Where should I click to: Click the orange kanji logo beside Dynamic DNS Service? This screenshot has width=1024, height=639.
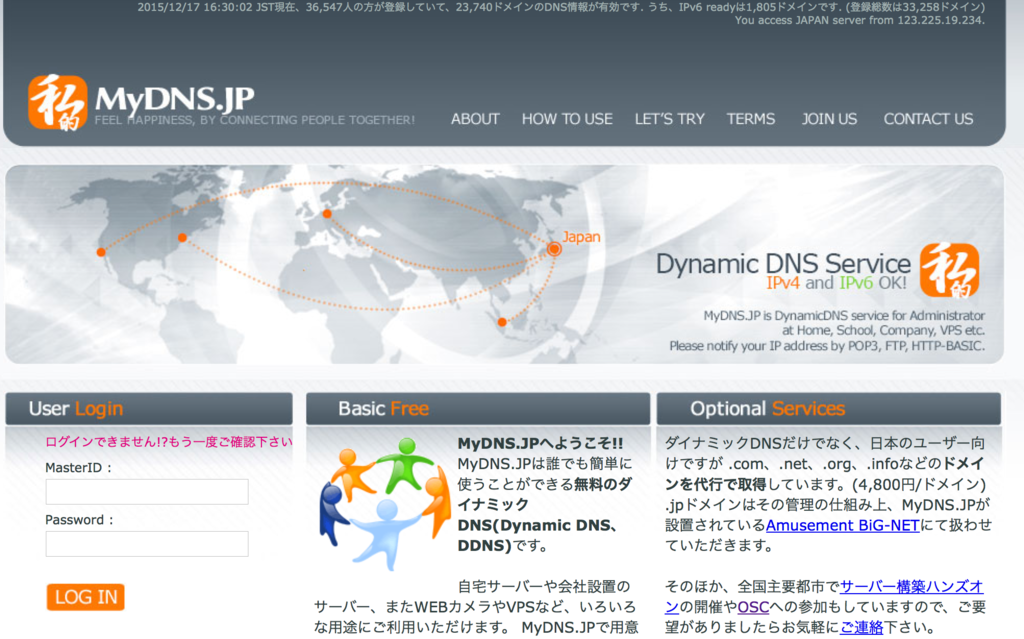949,270
